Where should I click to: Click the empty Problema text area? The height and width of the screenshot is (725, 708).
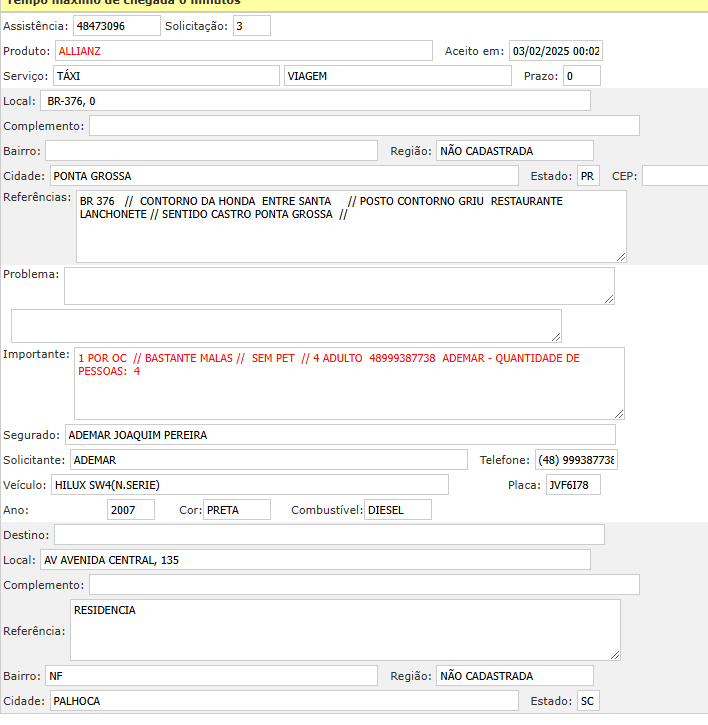[x=338, y=285]
